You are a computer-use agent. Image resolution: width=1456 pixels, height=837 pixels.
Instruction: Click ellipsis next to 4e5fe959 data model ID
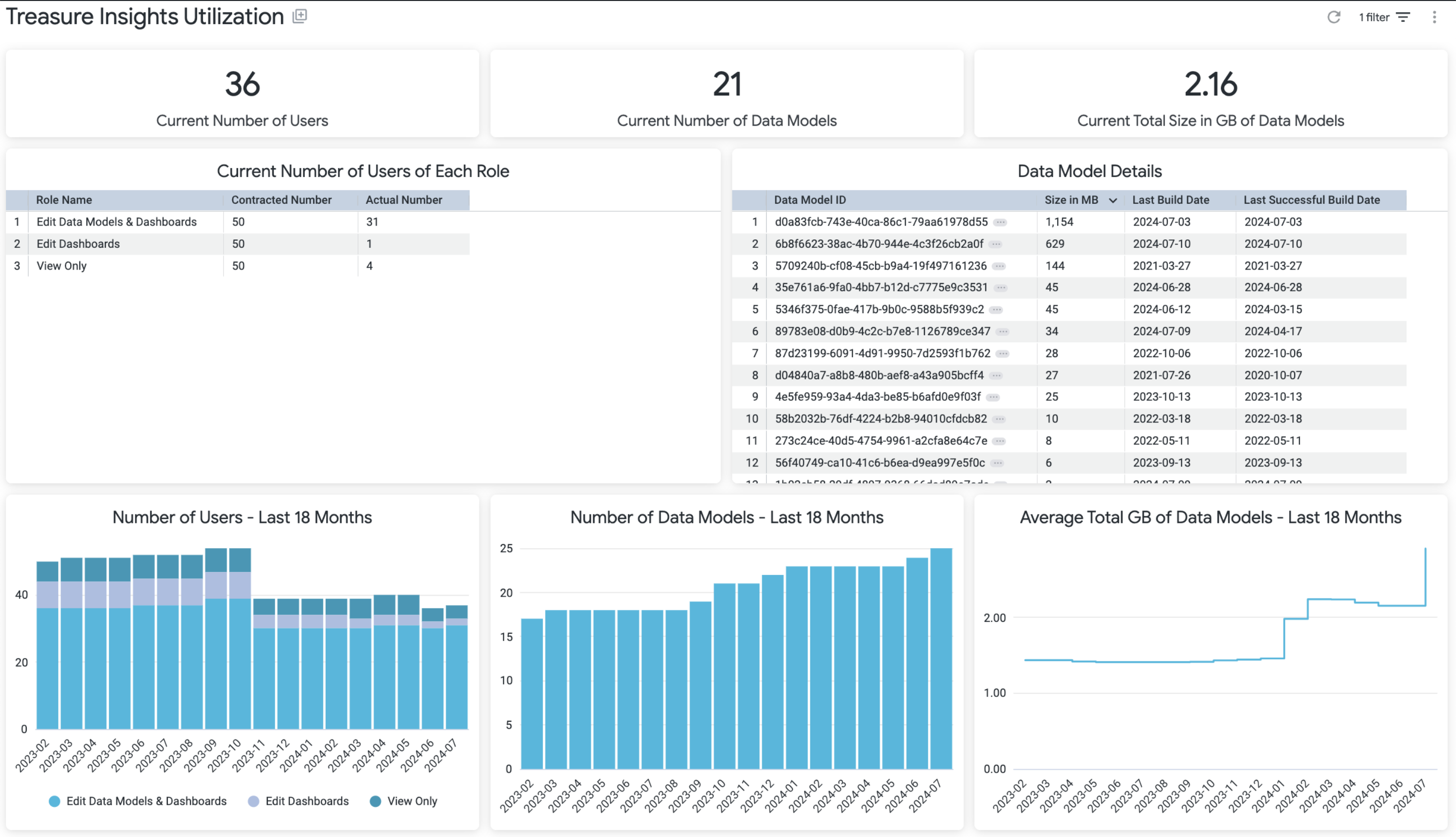pyautogui.click(x=993, y=397)
